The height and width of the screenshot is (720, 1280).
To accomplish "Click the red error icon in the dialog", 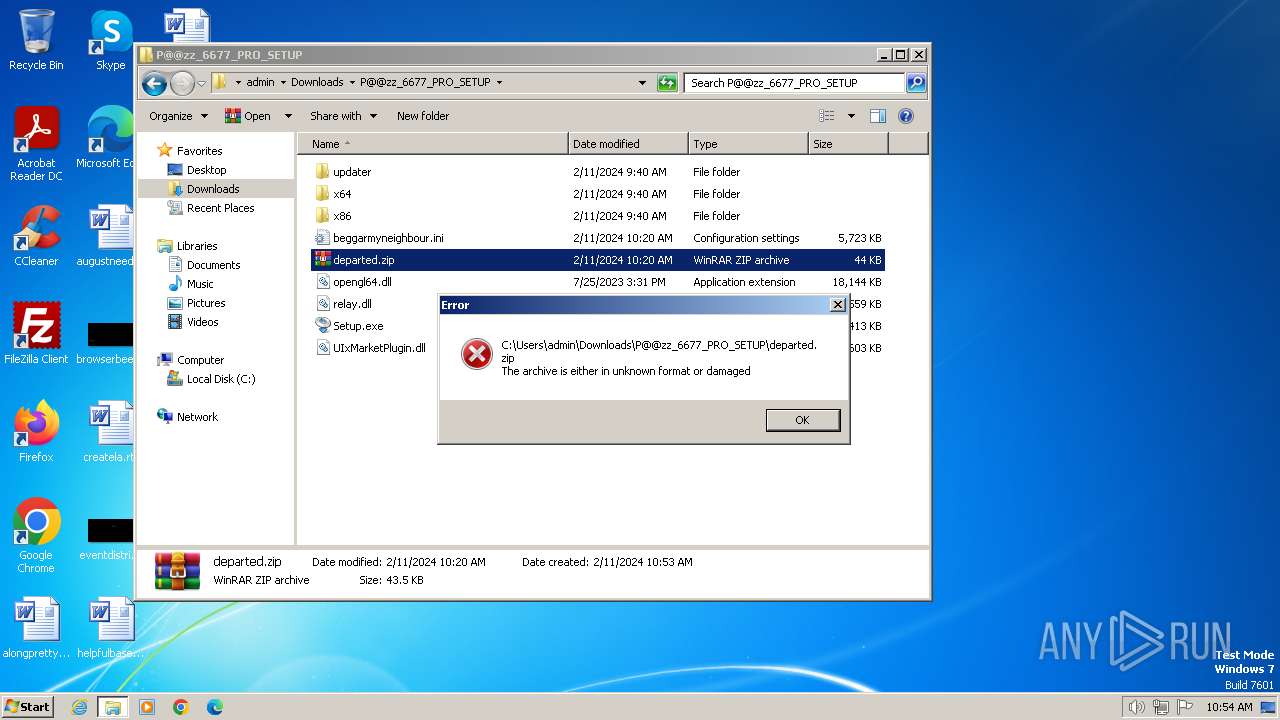I will (477, 354).
